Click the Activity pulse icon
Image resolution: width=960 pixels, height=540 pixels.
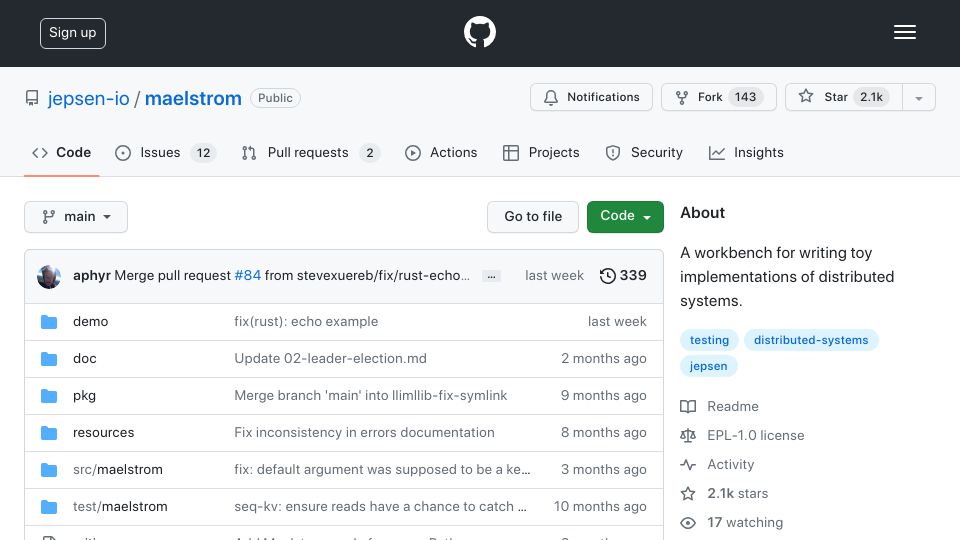(688, 465)
